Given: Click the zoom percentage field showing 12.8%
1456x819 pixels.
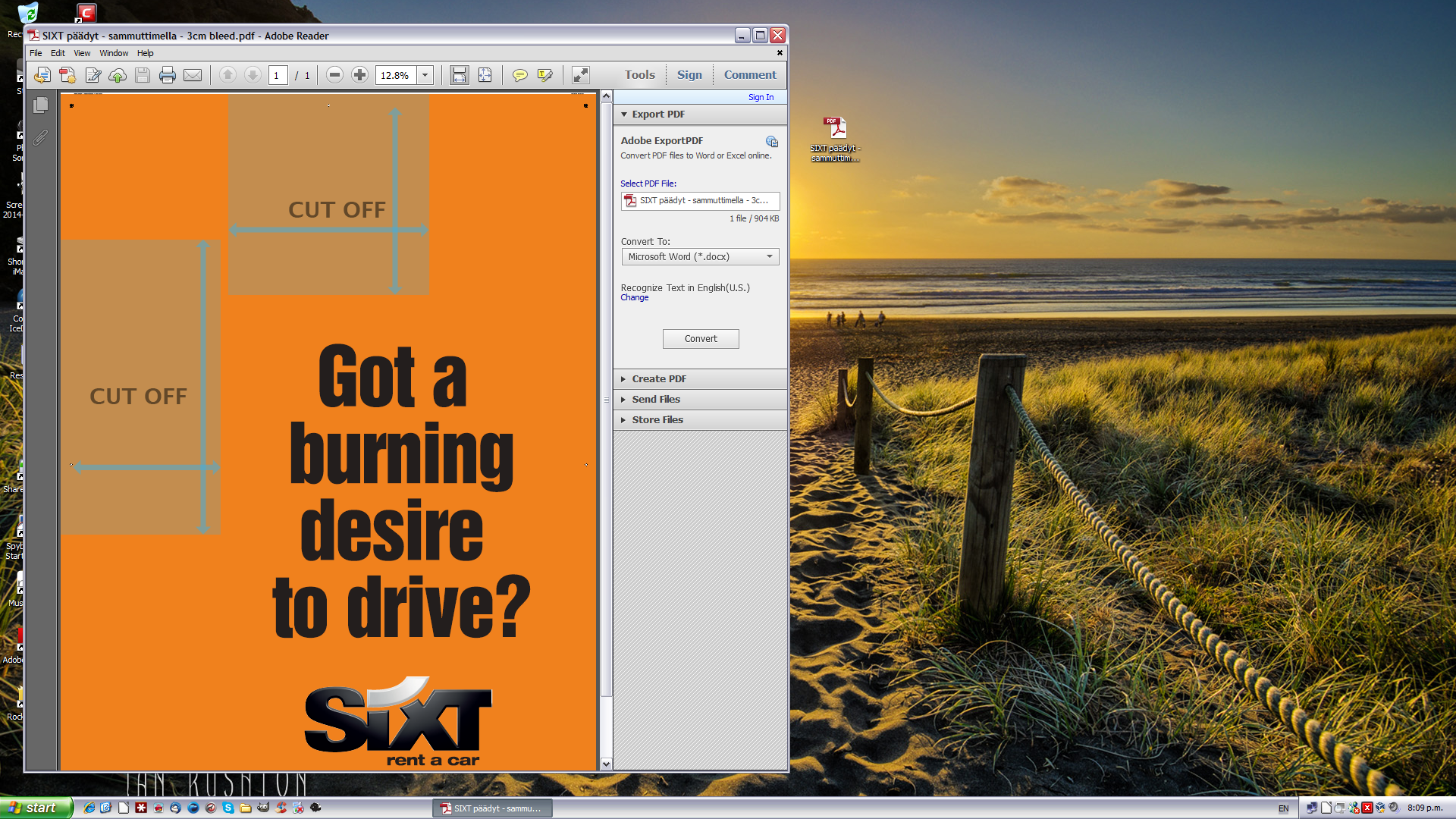Looking at the screenshot, I should tap(396, 75).
